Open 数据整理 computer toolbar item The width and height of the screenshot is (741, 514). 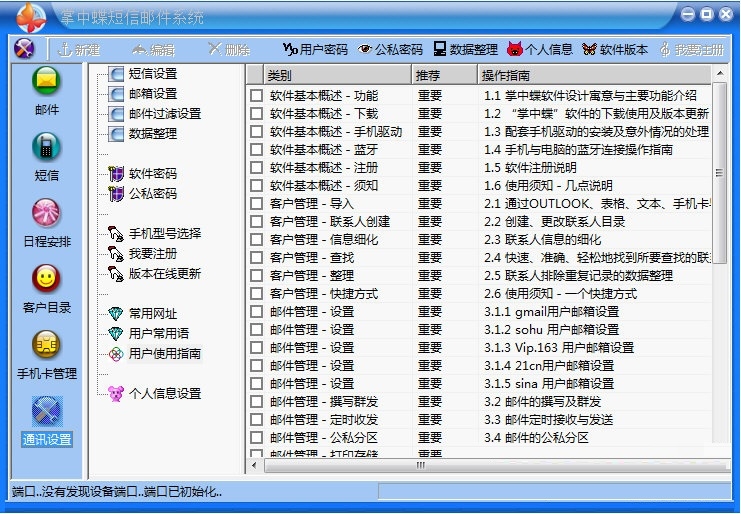click(x=465, y=50)
